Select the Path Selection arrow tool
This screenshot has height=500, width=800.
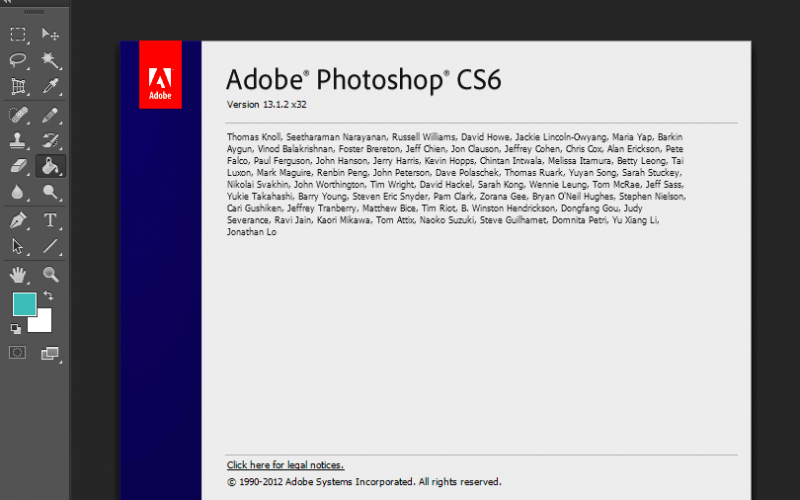(x=18, y=246)
